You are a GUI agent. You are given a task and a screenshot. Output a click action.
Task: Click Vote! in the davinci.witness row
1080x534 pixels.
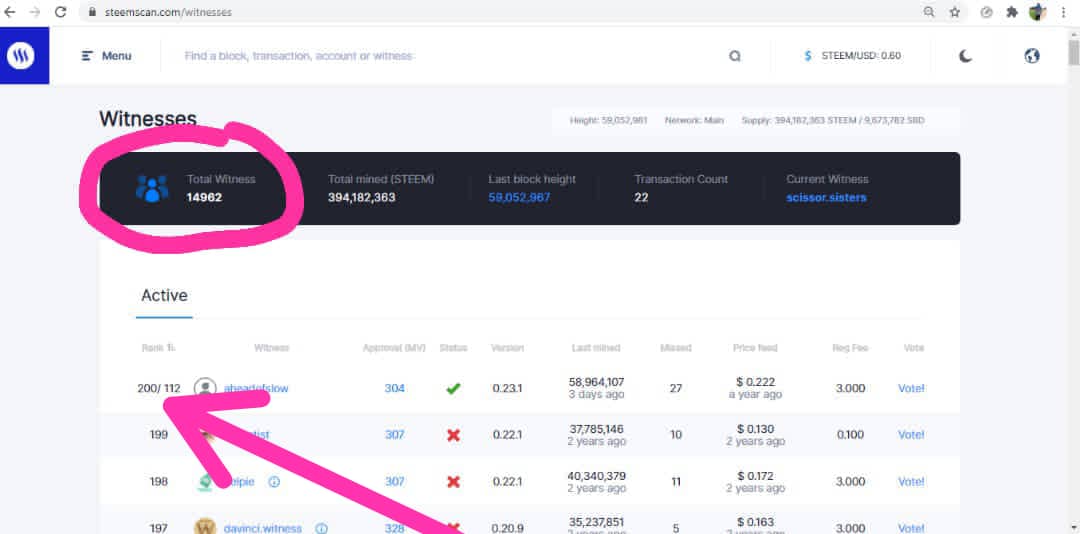(911, 528)
